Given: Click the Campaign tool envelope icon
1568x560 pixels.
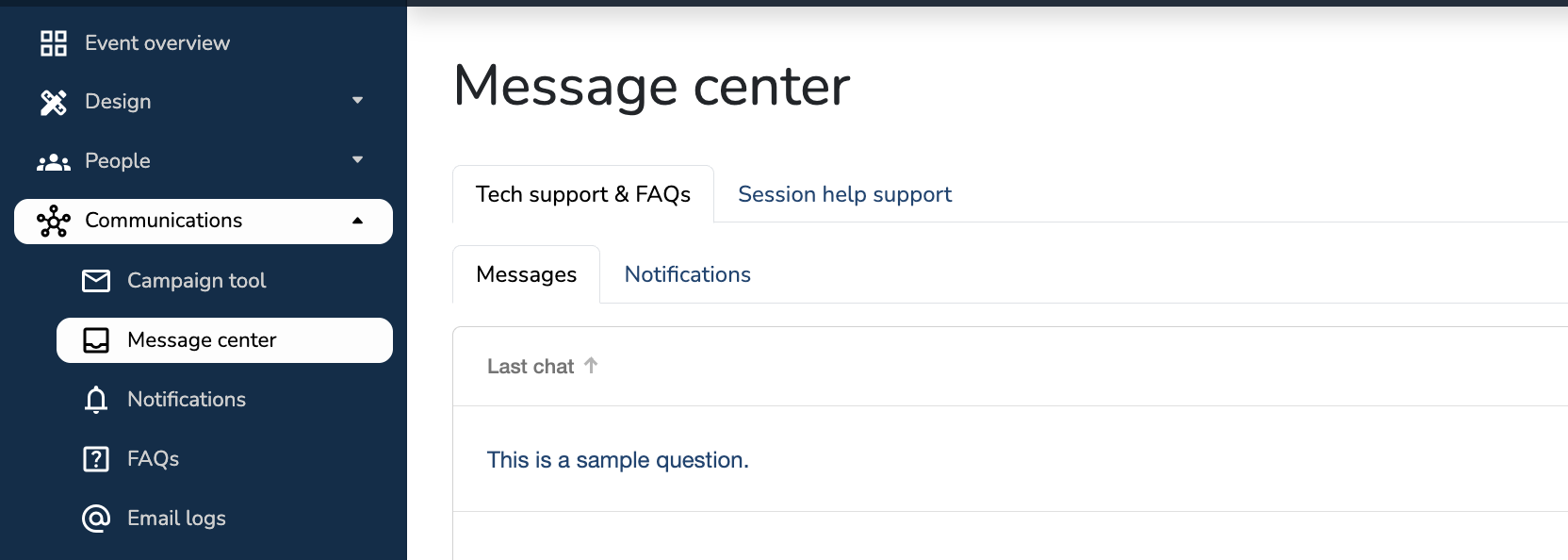Looking at the screenshot, I should tap(96, 281).
